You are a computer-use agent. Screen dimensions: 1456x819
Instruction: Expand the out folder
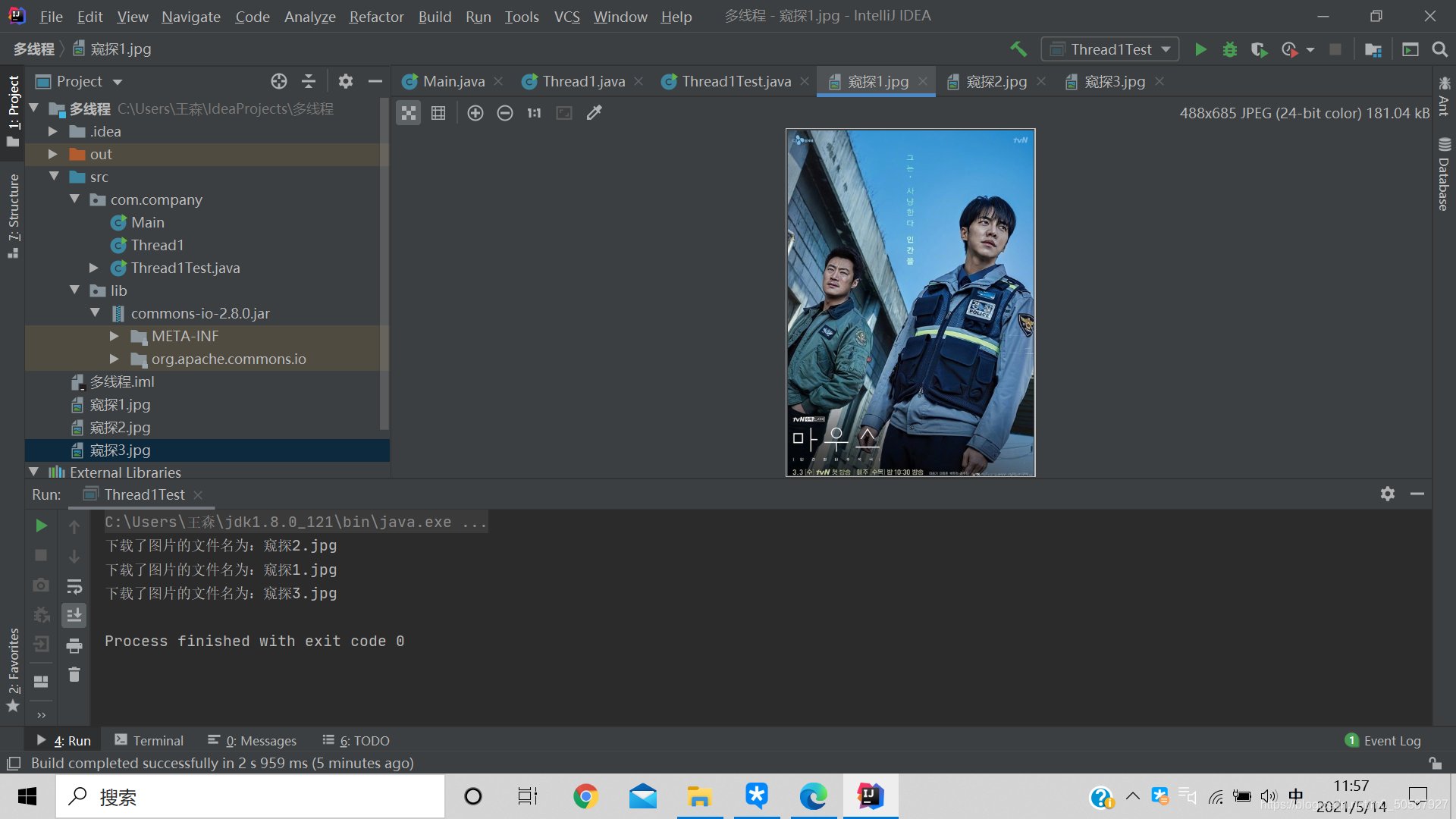53,155
